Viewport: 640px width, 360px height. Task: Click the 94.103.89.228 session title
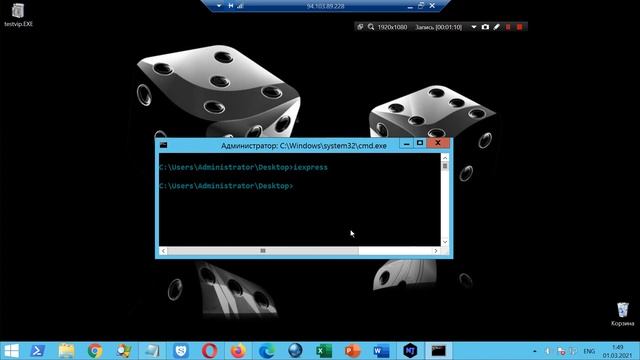pos(325,6)
